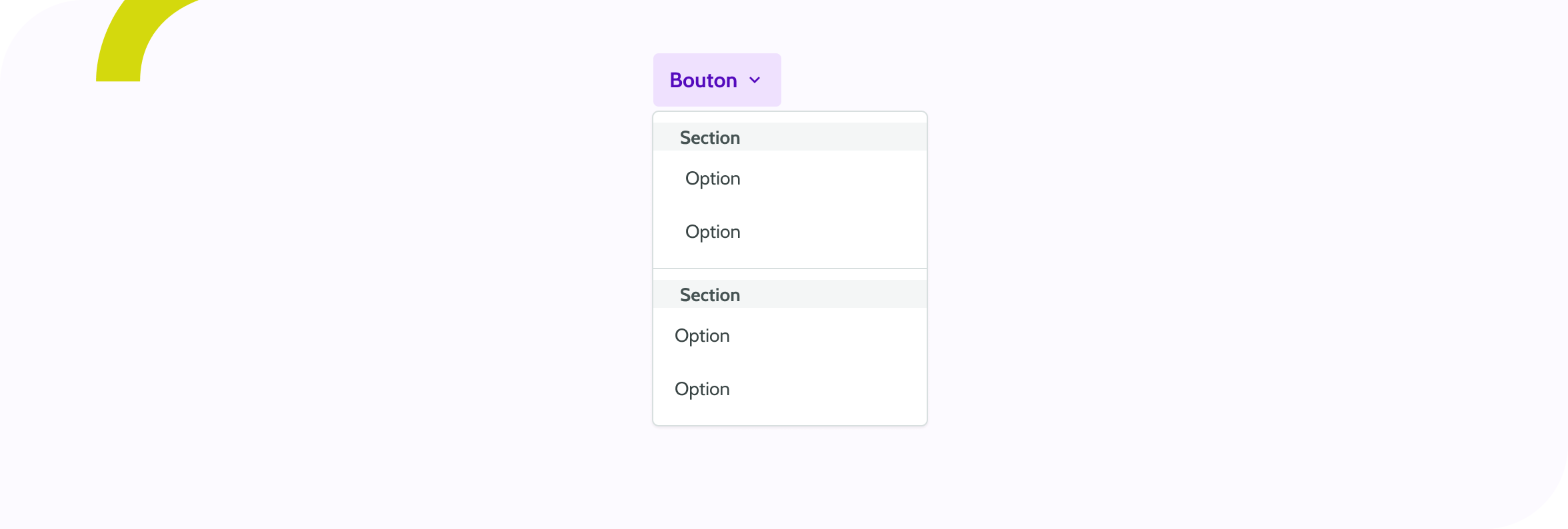This screenshot has height=529, width=1568.
Task: Click the second Section header label
Action: 710,295
